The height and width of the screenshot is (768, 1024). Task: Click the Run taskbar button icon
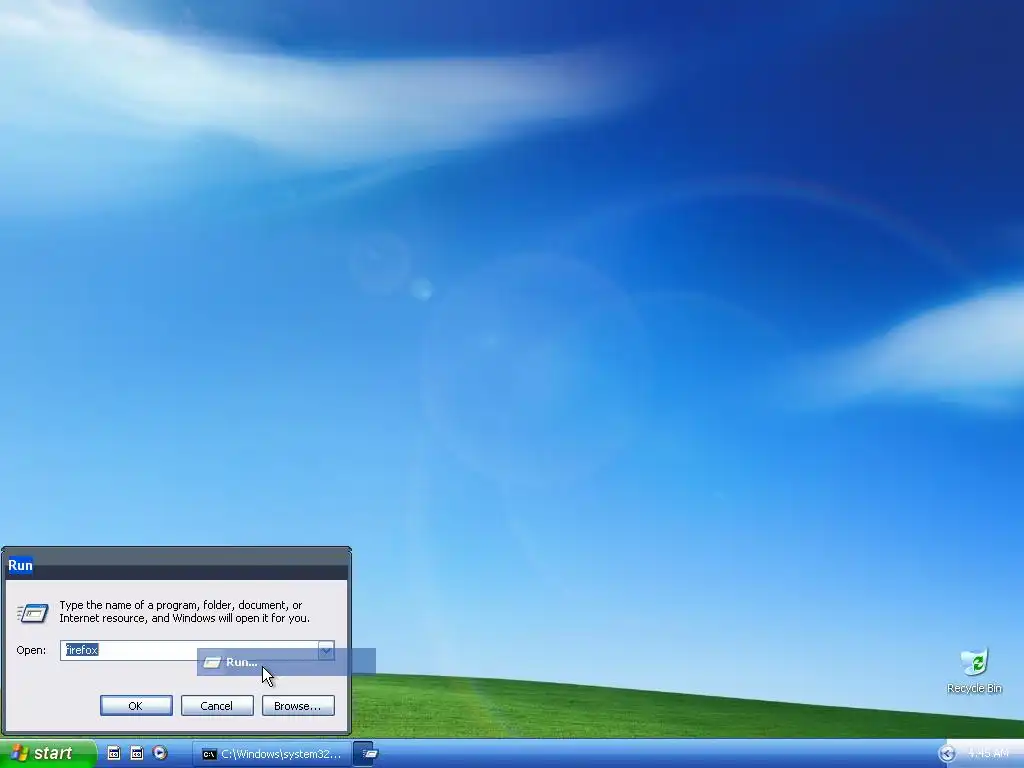(x=370, y=754)
